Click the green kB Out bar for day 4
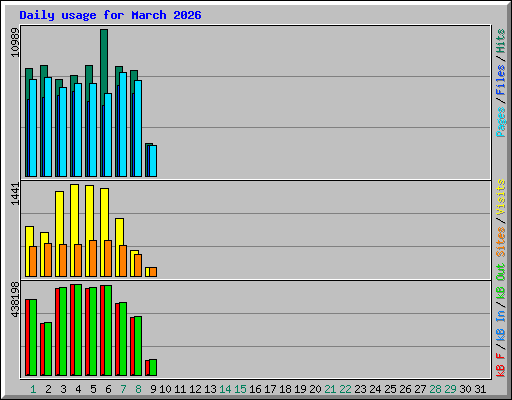Image resolution: width=512 pixels, height=400 pixels. coord(78,330)
